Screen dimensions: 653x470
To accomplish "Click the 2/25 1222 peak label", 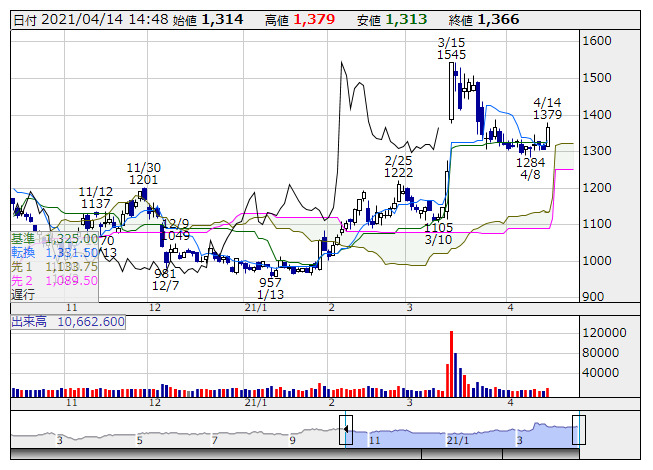I will coord(399,167).
